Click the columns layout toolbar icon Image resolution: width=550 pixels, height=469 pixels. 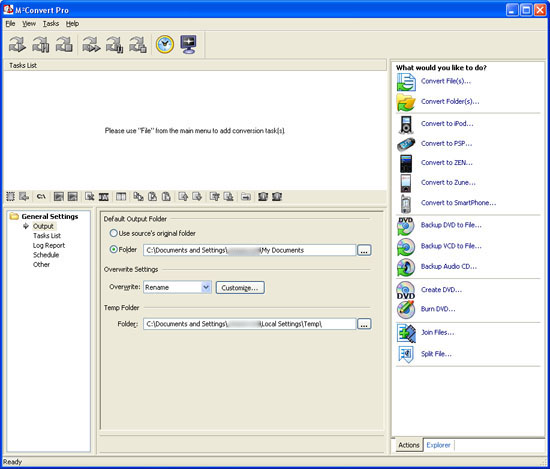coord(121,197)
